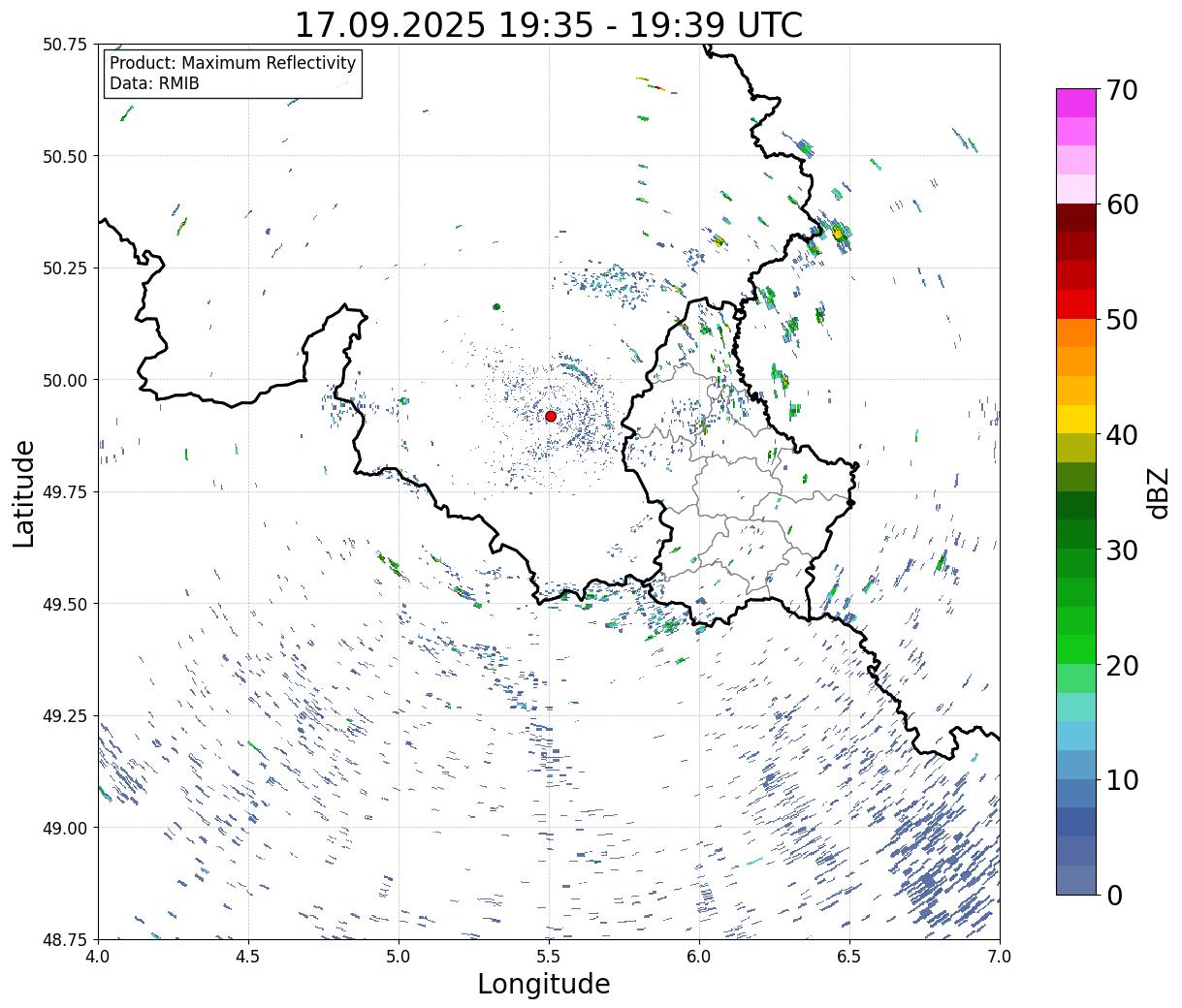Click the longitude tick label 5.0
Image resolution: width=1182 pixels, height=1008 pixels.
click(399, 956)
